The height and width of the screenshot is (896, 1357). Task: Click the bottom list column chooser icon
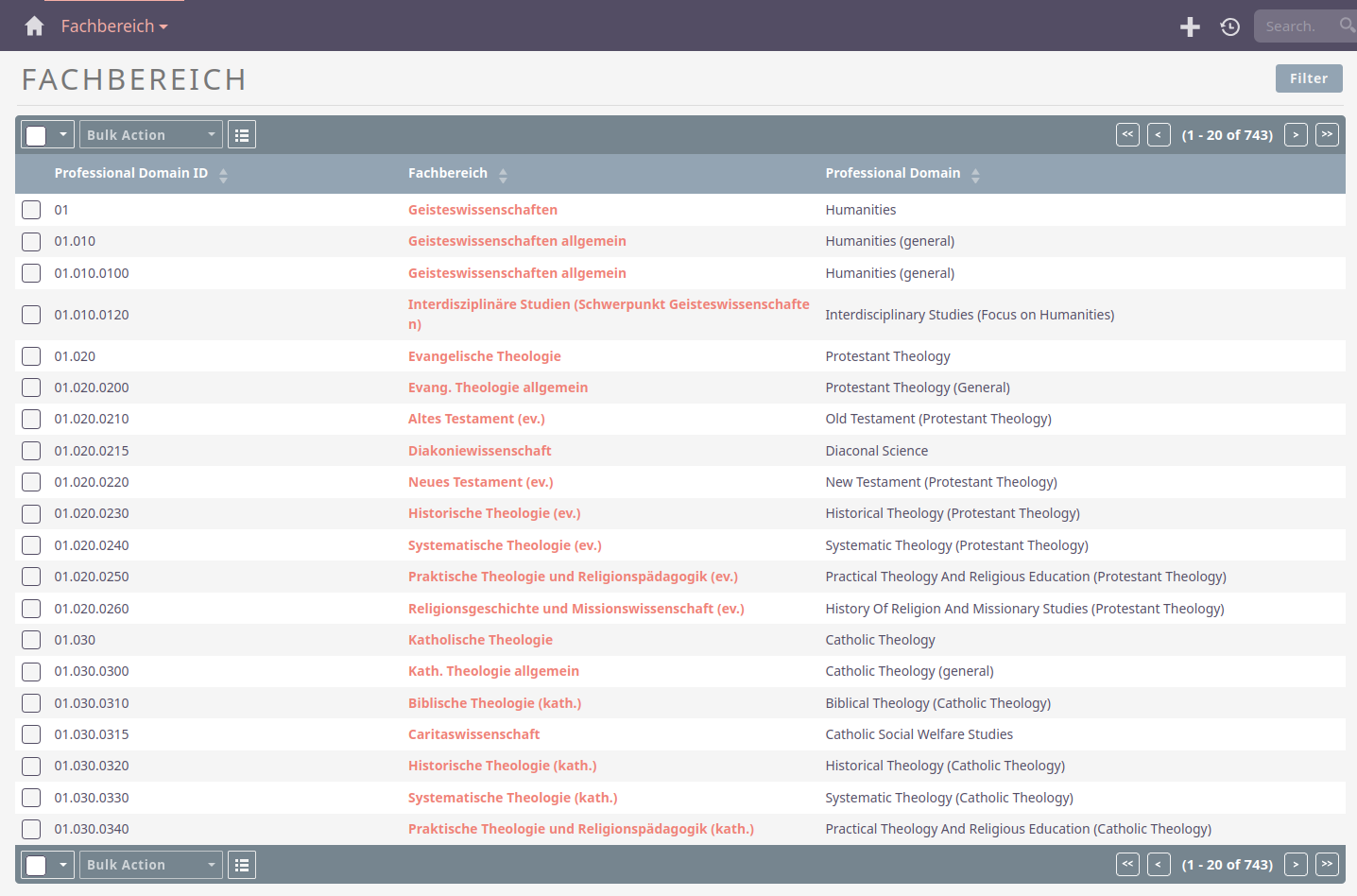point(242,865)
